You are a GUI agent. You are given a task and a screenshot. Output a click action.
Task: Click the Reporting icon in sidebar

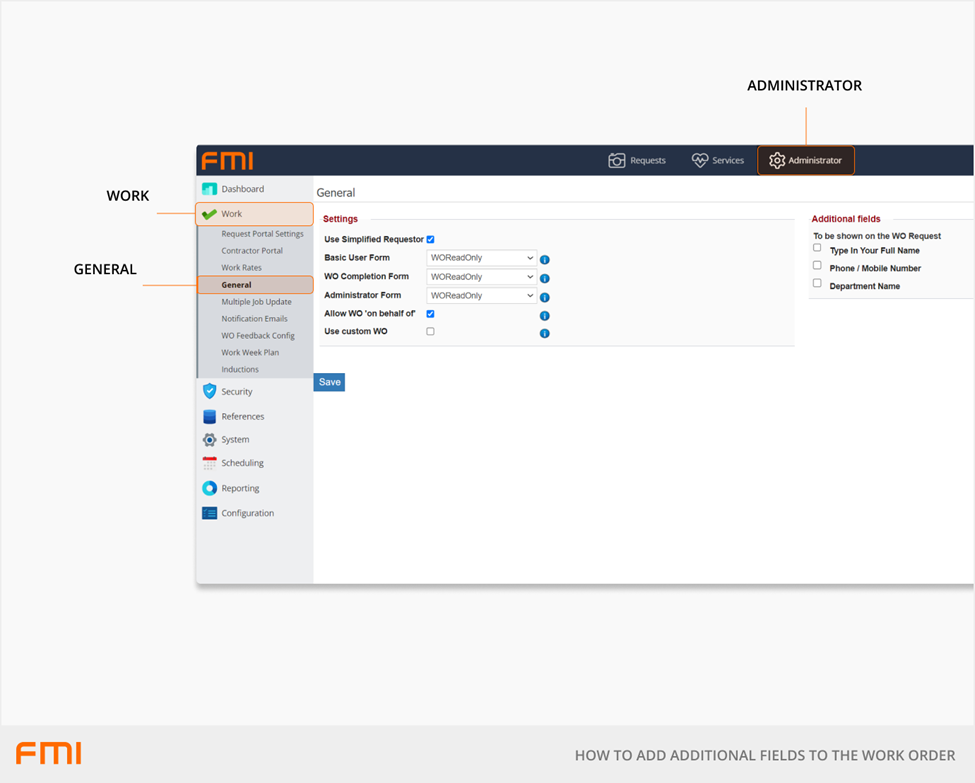click(x=209, y=489)
